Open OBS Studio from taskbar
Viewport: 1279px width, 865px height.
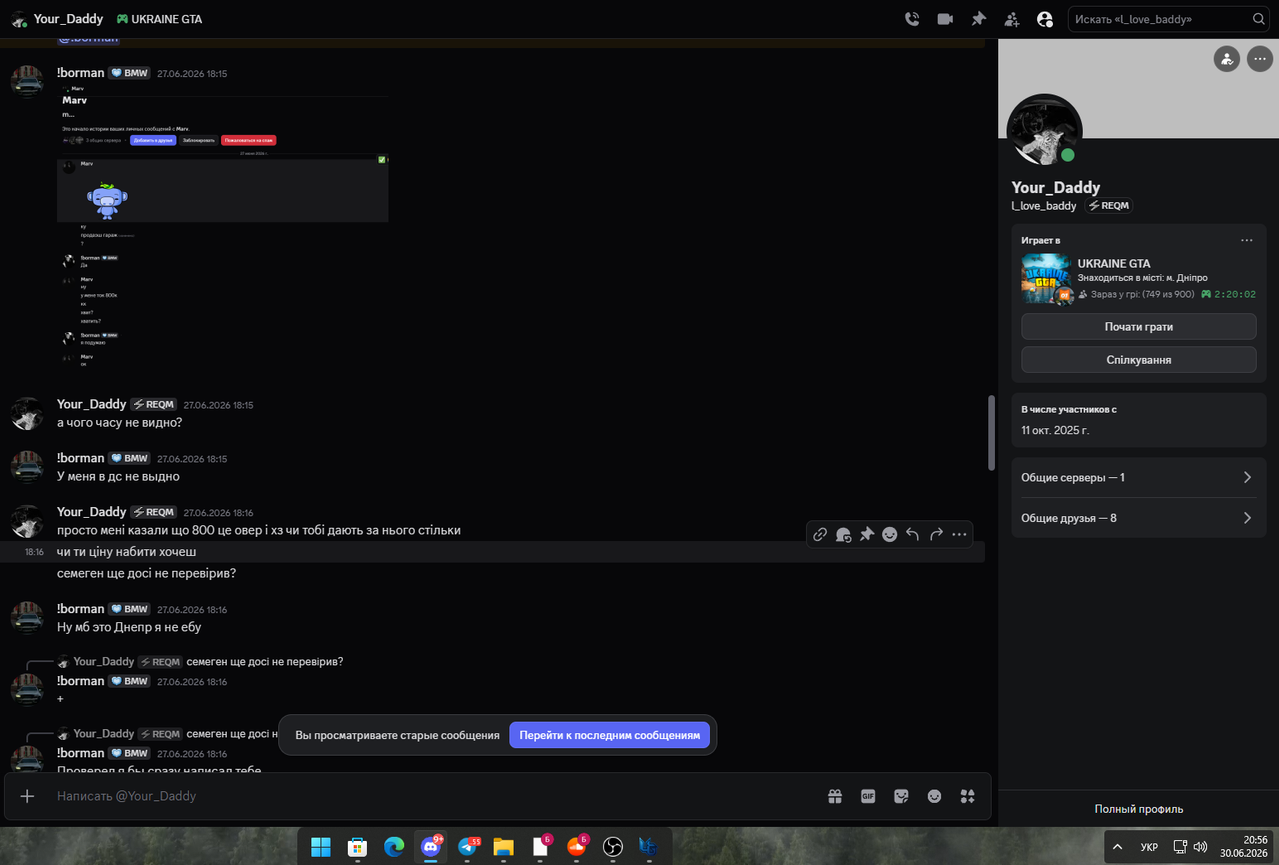click(x=612, y=847)
